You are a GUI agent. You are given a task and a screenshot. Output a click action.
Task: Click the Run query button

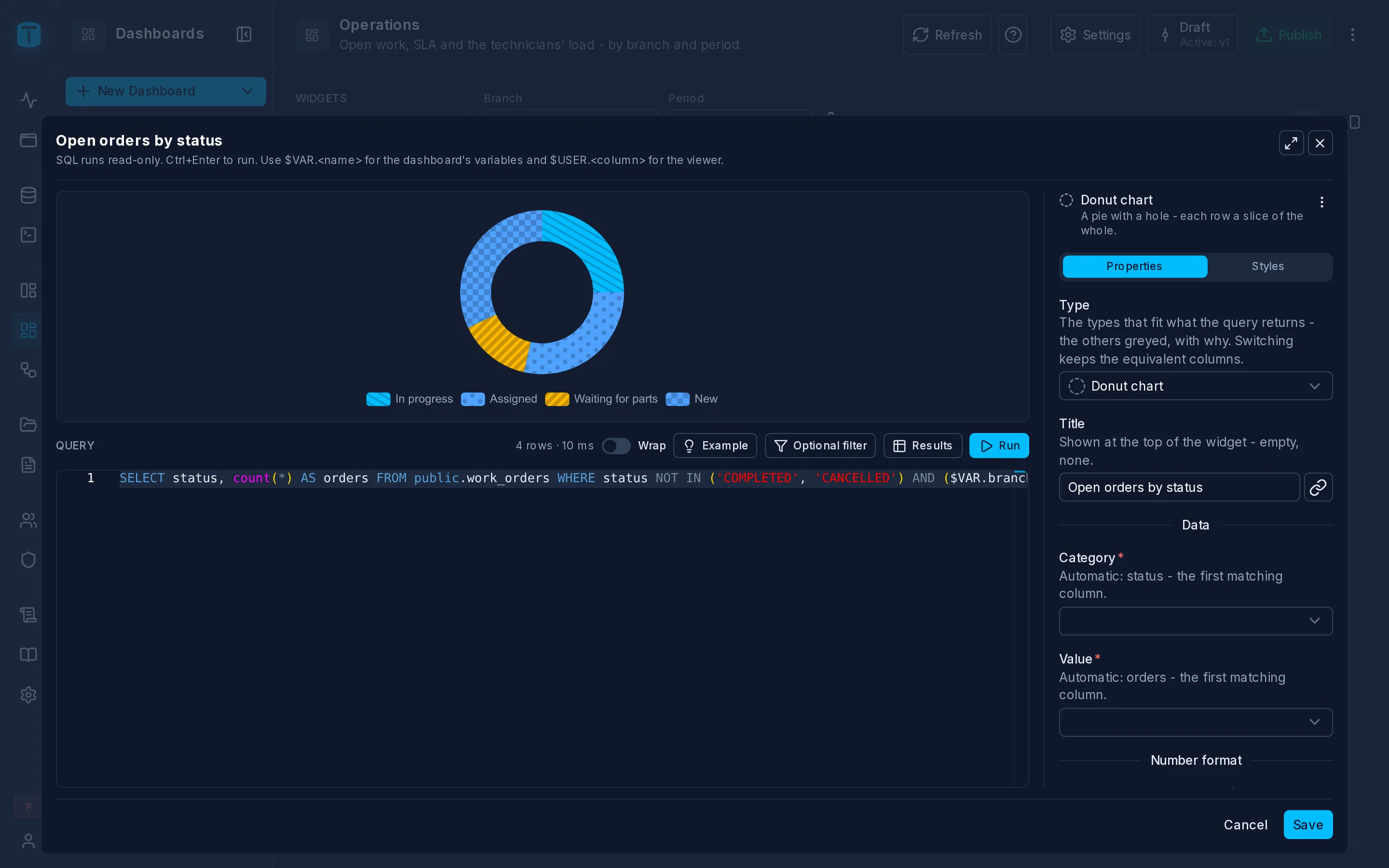[x=999, y=446]
